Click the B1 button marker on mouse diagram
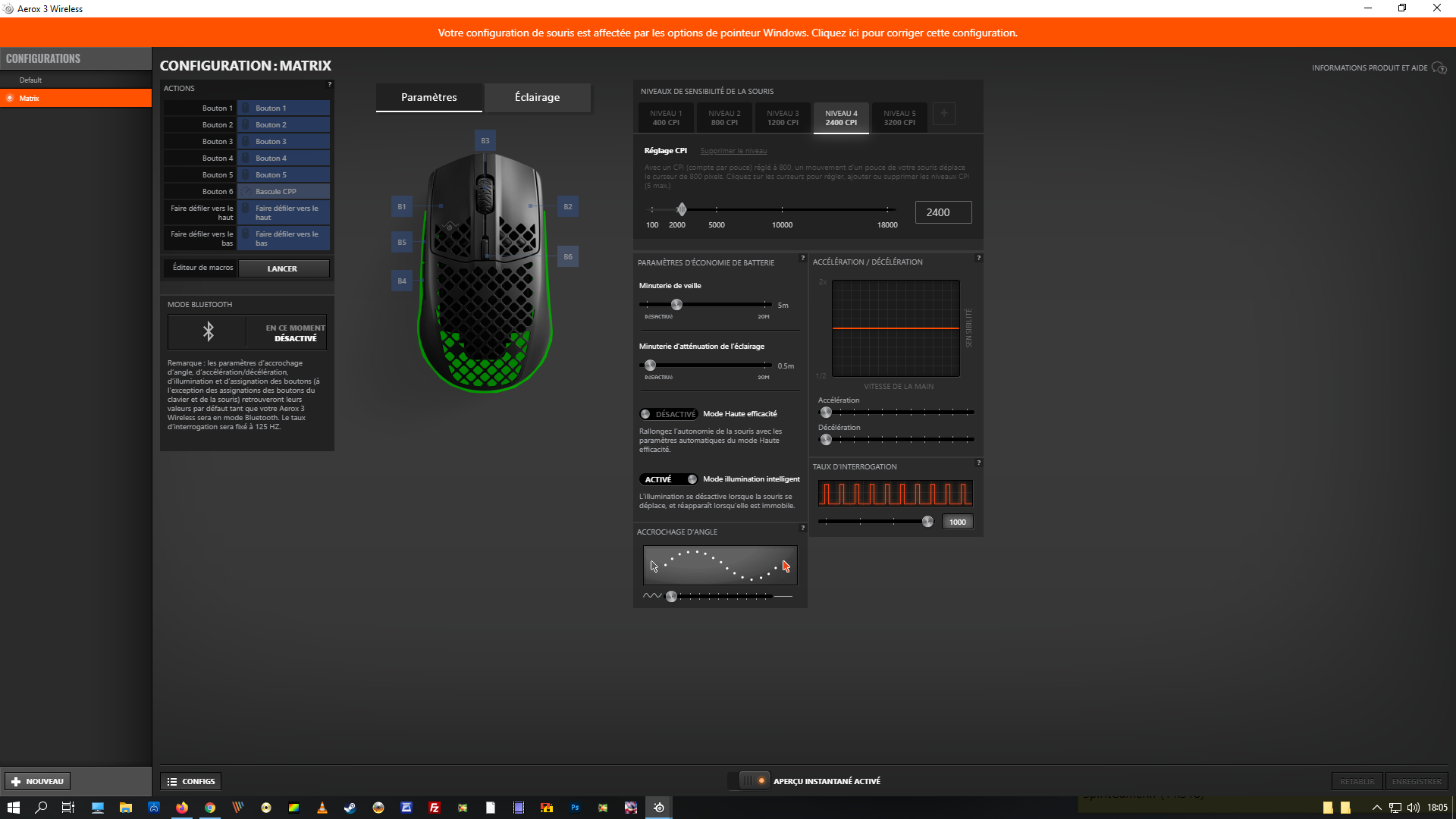 tap(402, 206)
